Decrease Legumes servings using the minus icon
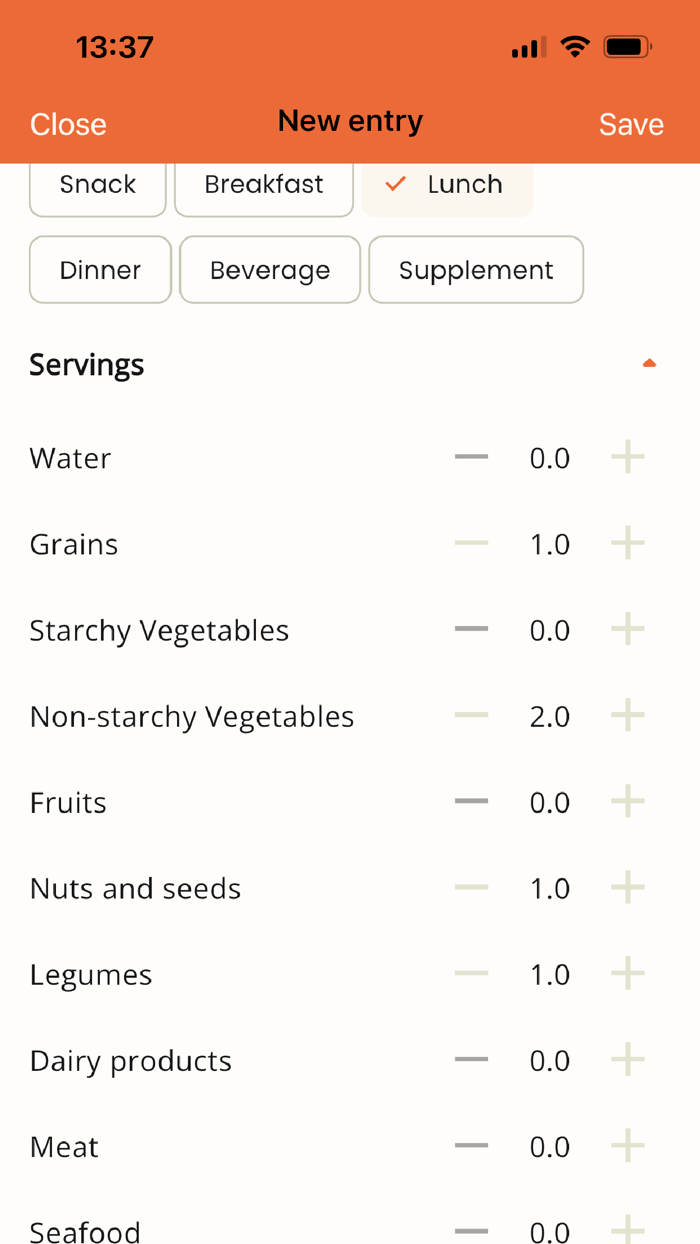Viewport: 700px width, 1244px height. click(470, 973)
